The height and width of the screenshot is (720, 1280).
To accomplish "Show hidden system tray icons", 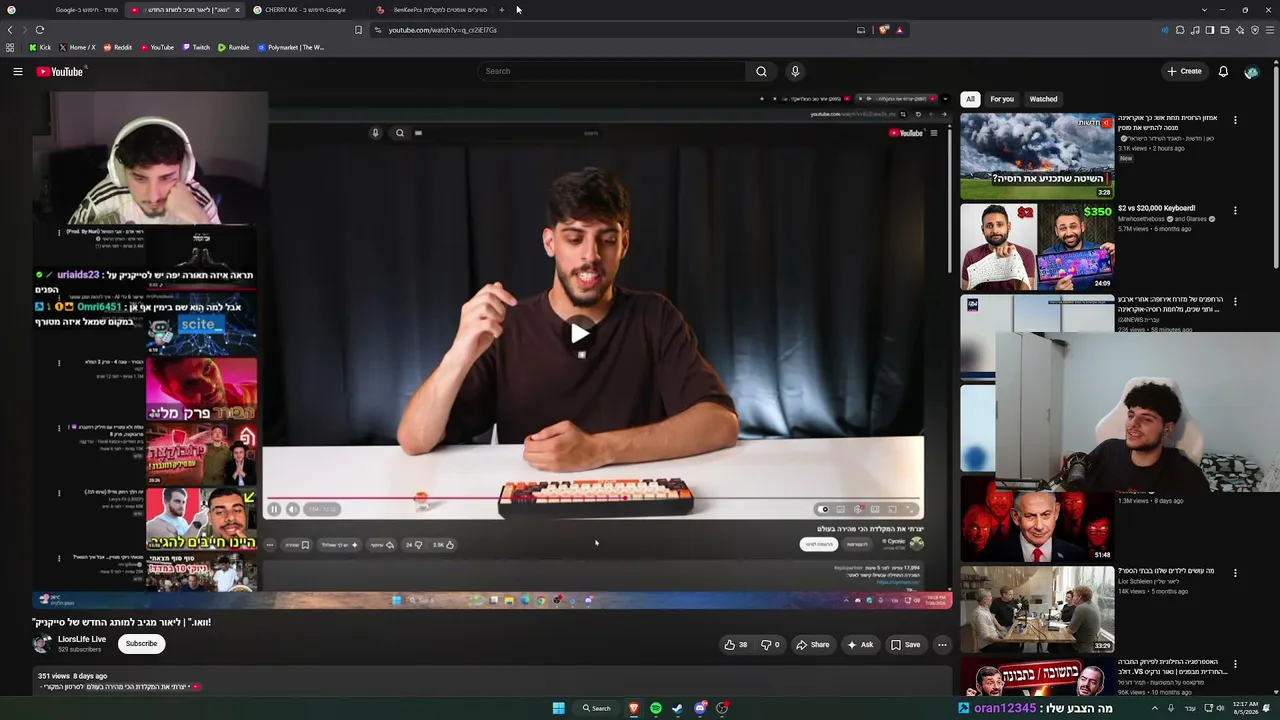I will [1154, 708].
